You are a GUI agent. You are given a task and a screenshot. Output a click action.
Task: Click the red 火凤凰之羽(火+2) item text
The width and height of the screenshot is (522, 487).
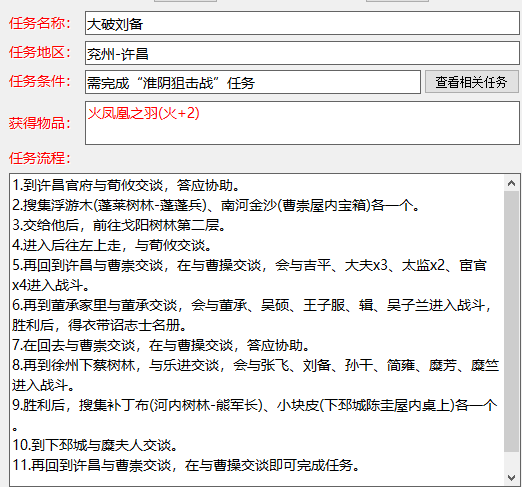click(x=143, y=113)
